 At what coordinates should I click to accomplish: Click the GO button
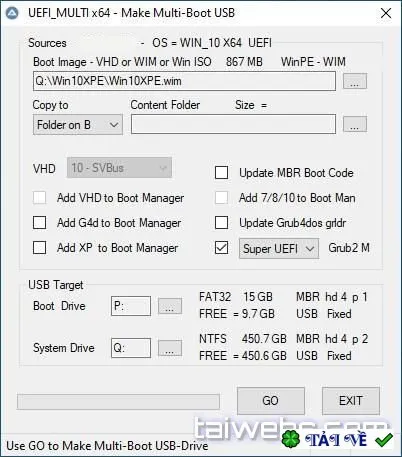click(x=271, y=401)
